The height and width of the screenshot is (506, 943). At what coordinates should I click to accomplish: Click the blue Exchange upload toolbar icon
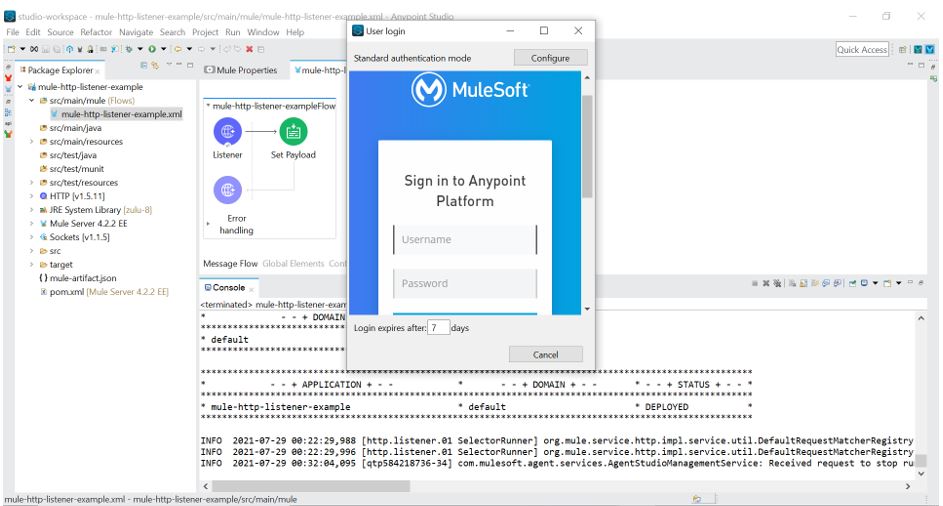click(x=69, y=49)
